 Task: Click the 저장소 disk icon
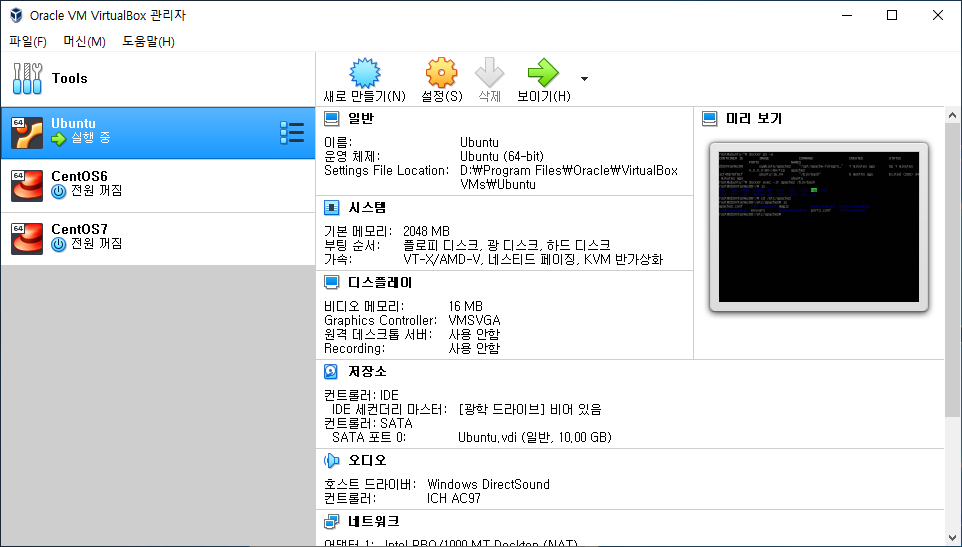tap(331, 372)
